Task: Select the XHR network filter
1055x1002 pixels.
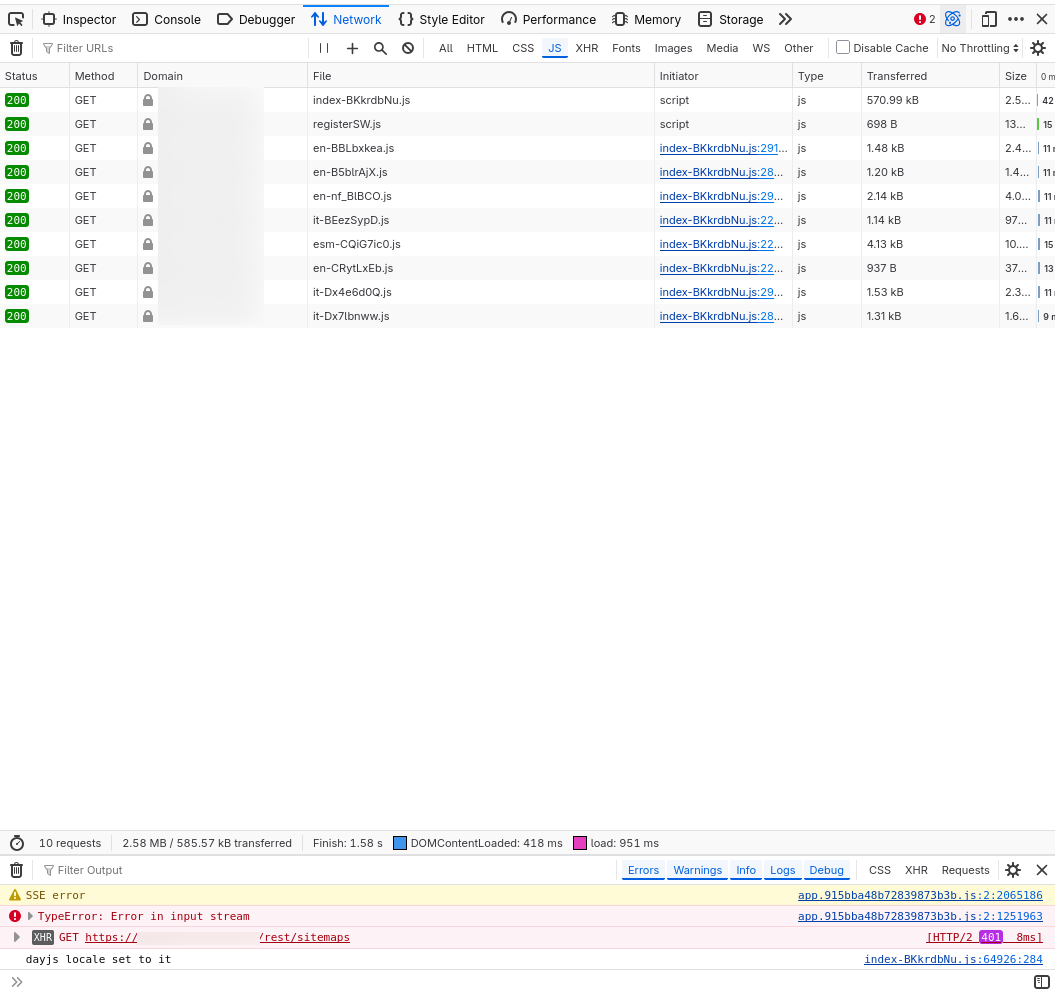Action: pos(587,48)
